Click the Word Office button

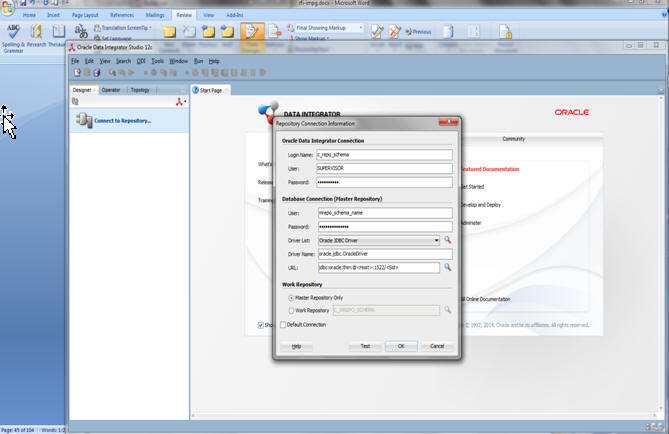coord(7,8)
